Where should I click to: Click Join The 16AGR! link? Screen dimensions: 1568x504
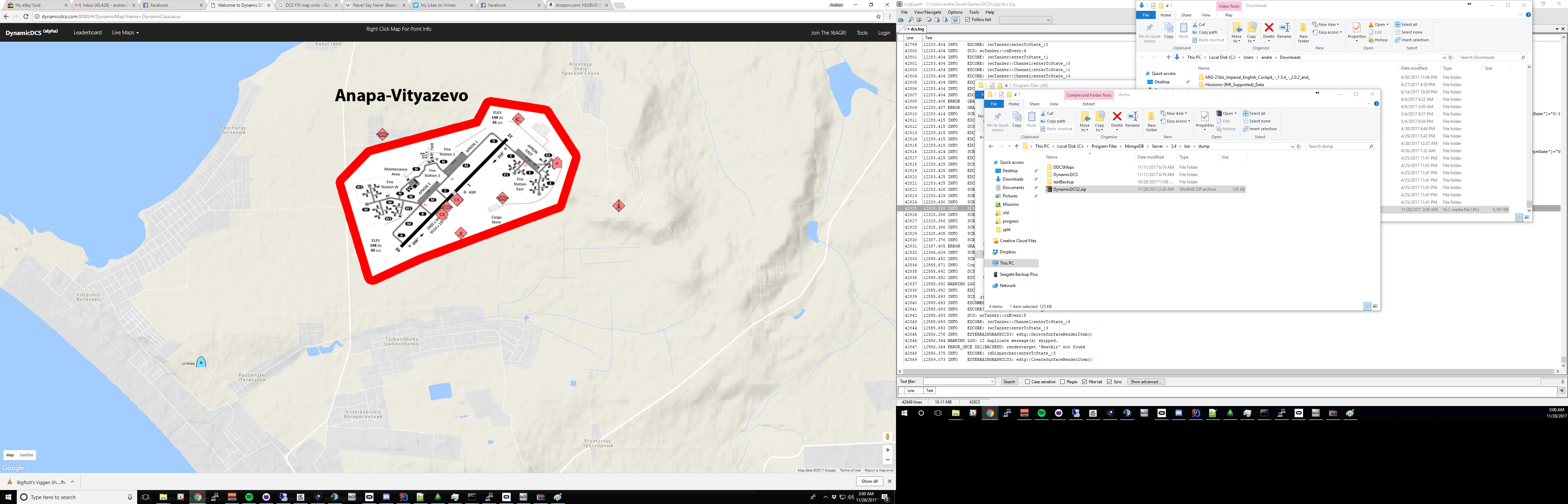point(828,33)
